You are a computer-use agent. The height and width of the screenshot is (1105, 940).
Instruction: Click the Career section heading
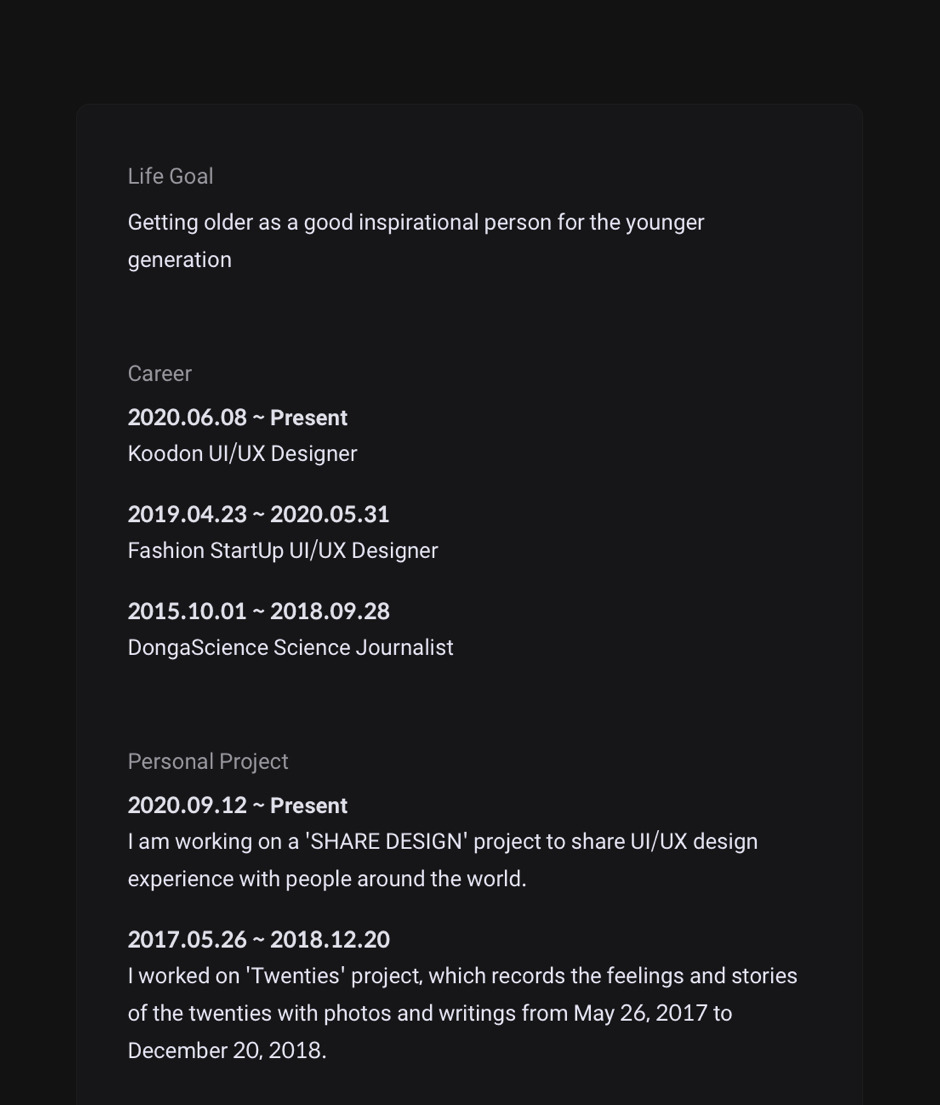coord(159,374)
